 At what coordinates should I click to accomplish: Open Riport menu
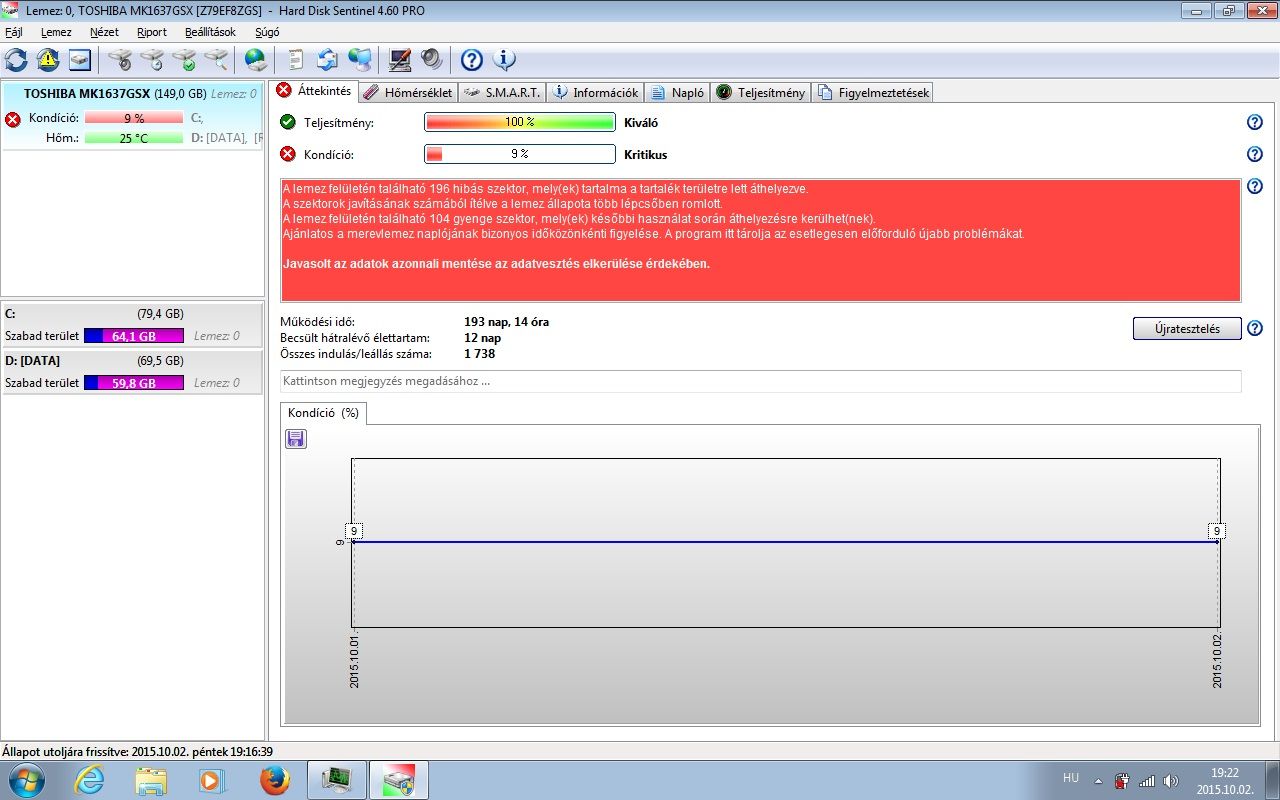click(x=152, y=32)
